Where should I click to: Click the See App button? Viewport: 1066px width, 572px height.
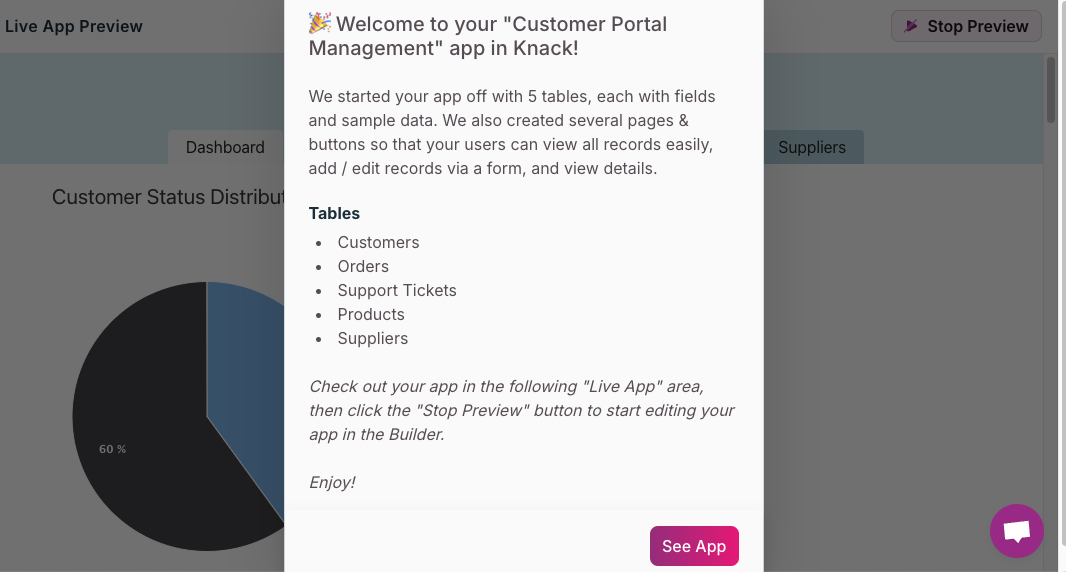(694, 546)
